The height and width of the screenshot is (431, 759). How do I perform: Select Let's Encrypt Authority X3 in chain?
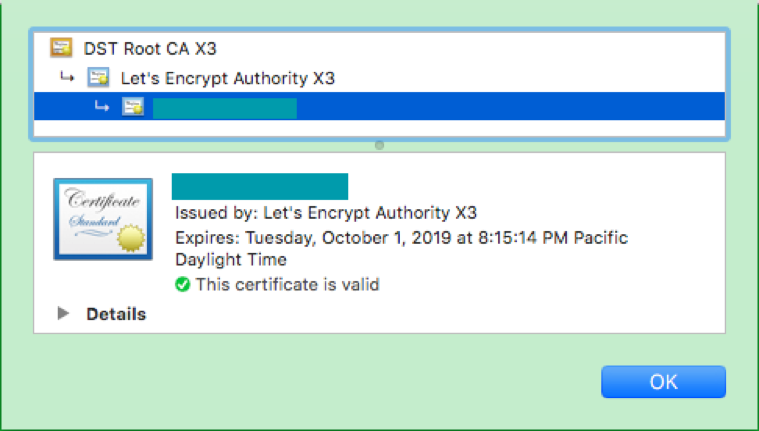click(228, 78)
